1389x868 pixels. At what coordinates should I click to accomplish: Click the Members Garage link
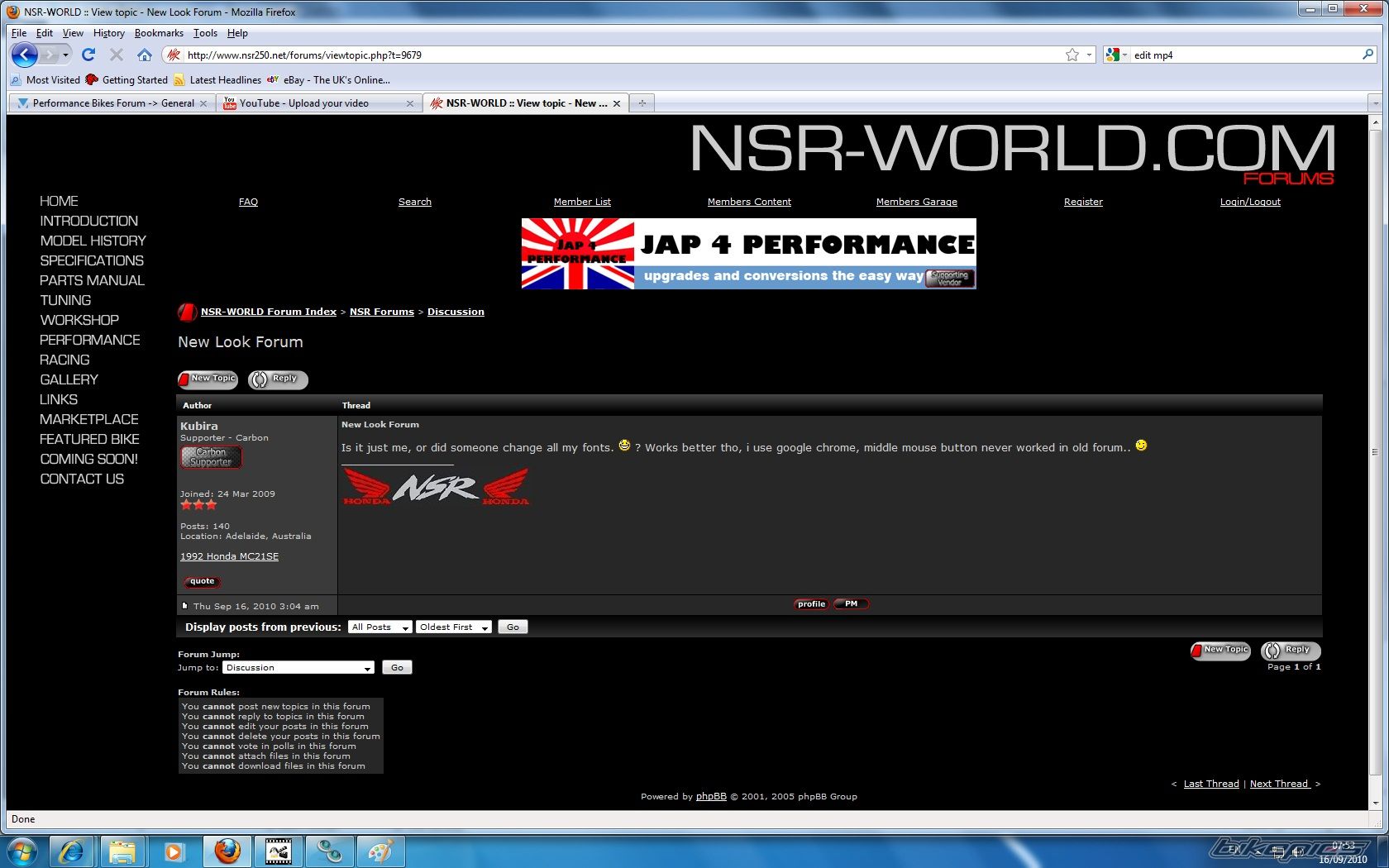point(916,202)
